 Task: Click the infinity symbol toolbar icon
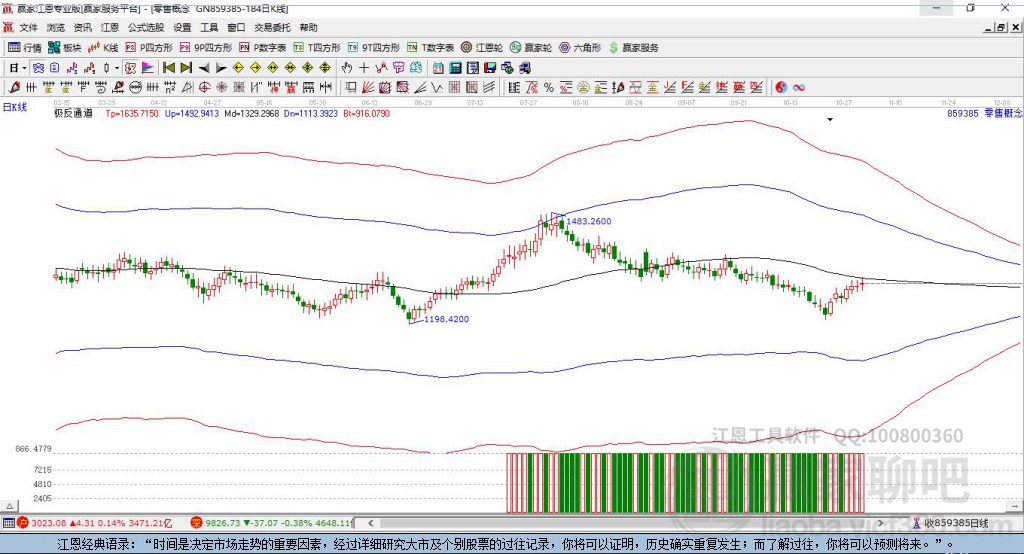coord(799,87)
